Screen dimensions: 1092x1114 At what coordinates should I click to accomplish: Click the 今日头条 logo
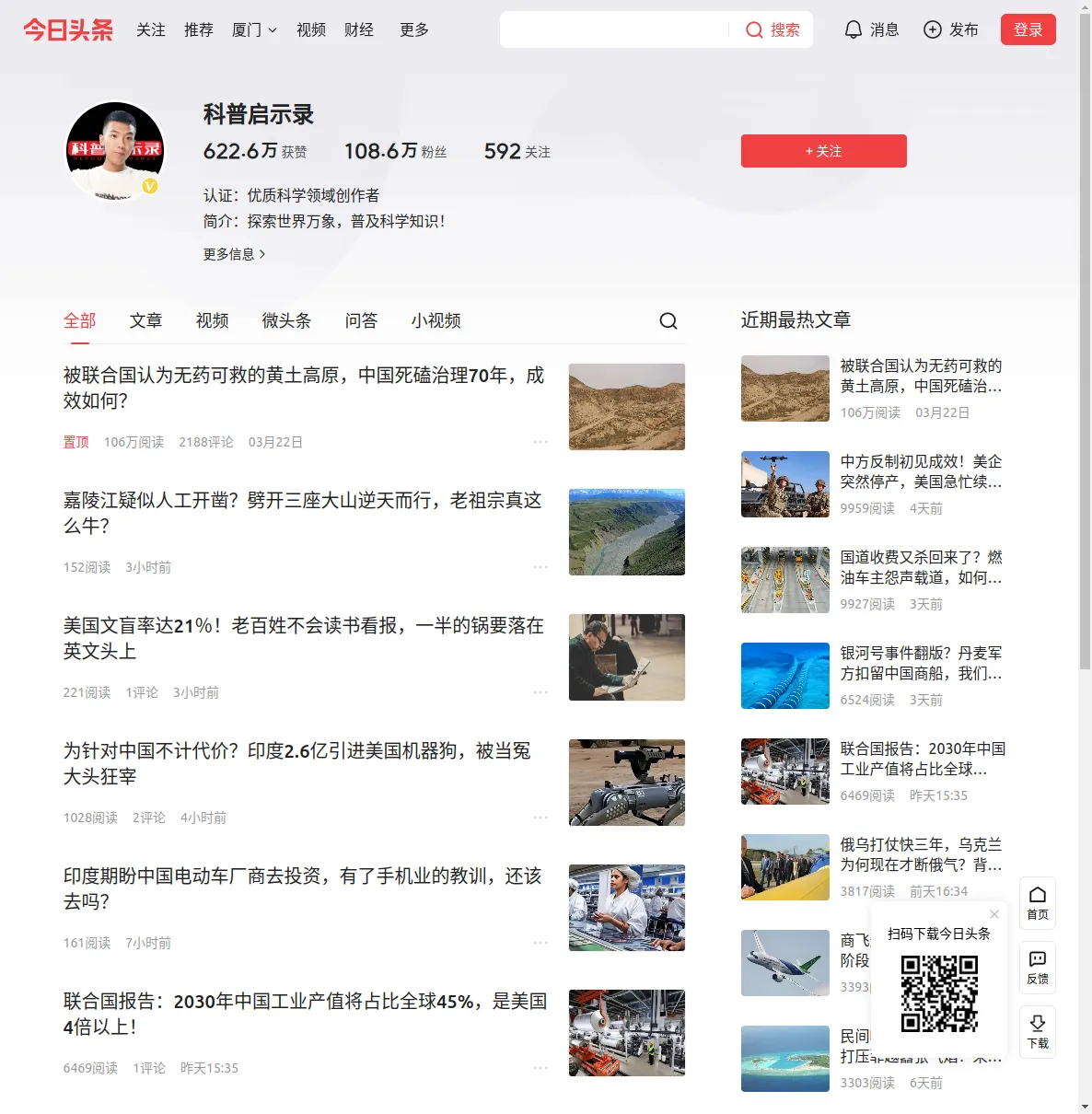pyautogui.click(x=68, y=30)
